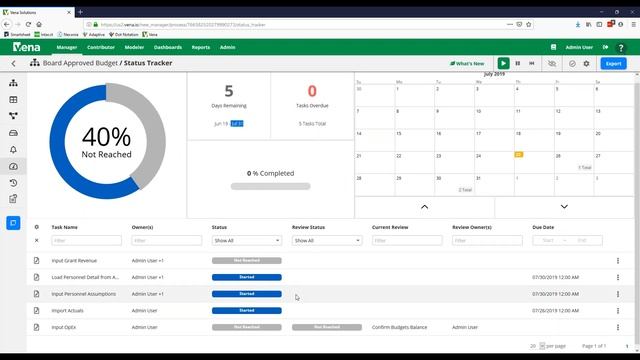This screenshot has width=640, height=360.
Task: Click document icon for Input Grant Revenue
Action: tap(36, 260)
